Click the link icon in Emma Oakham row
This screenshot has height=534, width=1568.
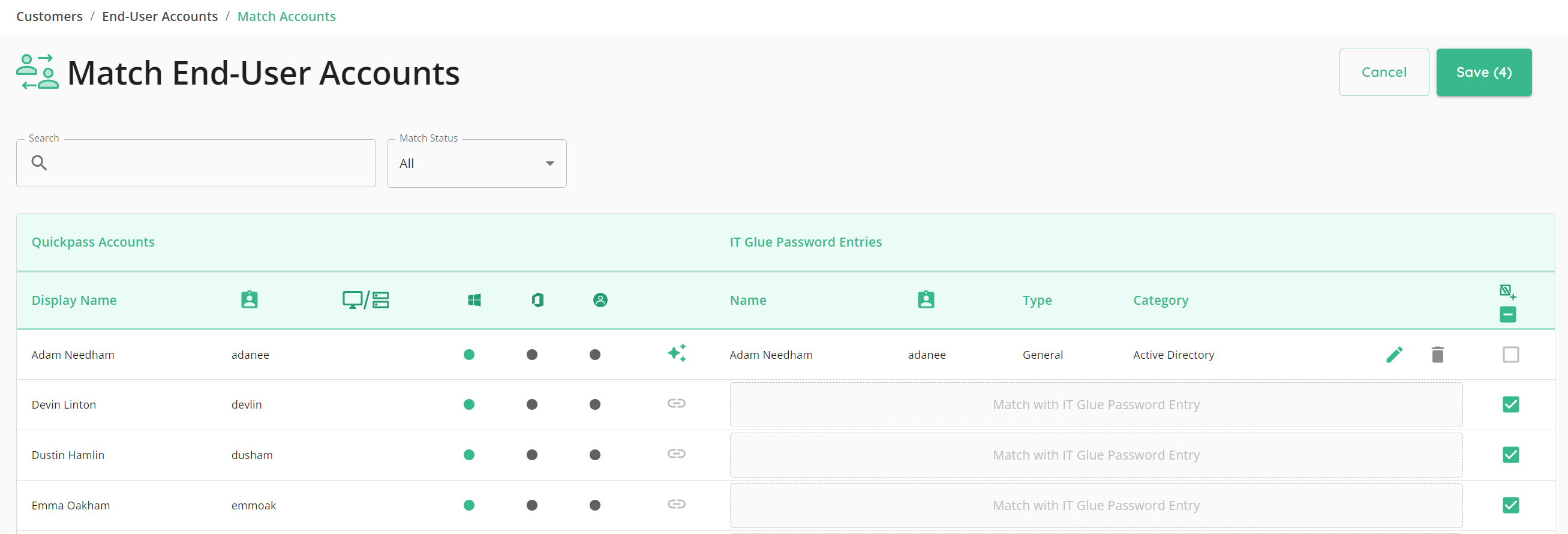[676, 504]
